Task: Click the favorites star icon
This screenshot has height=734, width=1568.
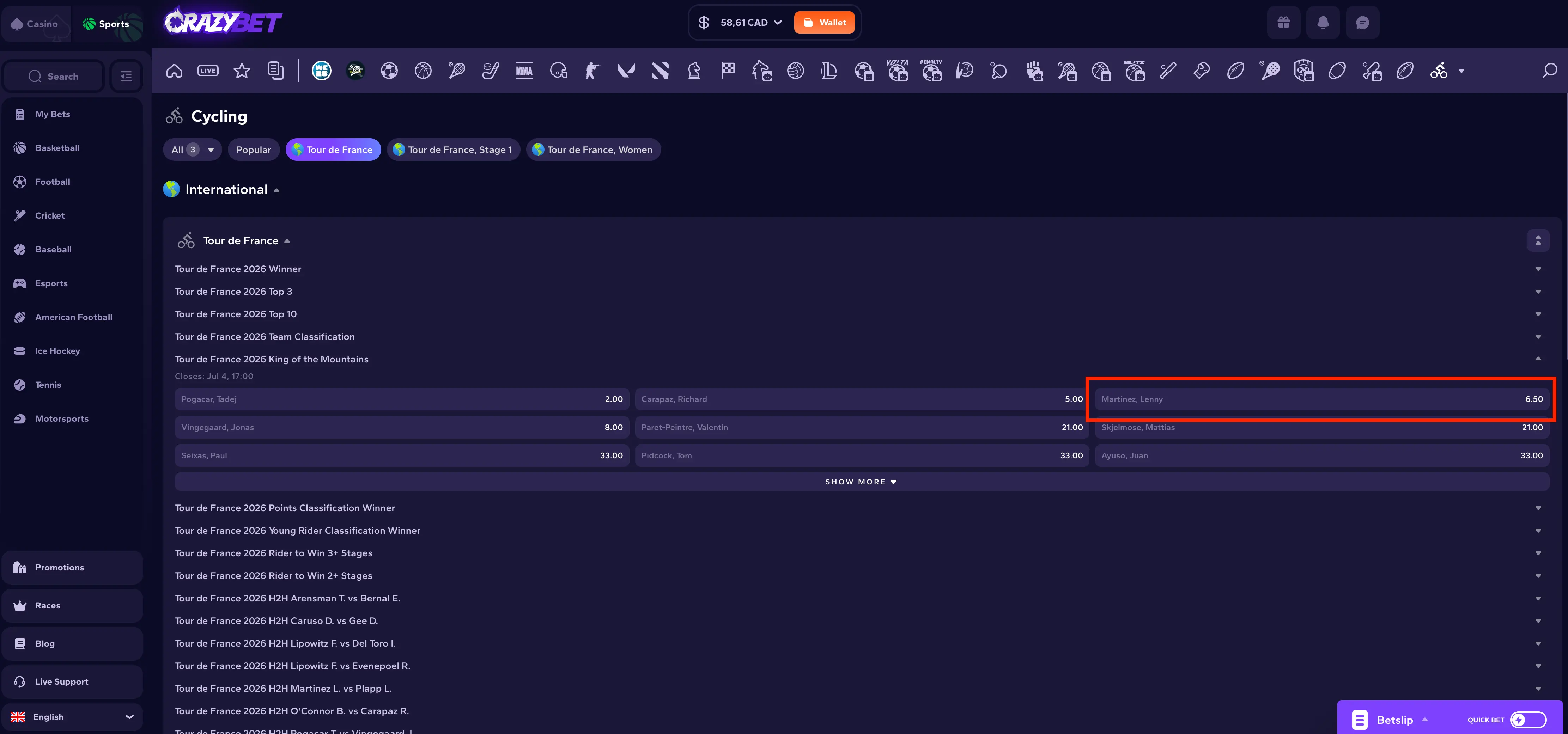Action: [242, 71]
